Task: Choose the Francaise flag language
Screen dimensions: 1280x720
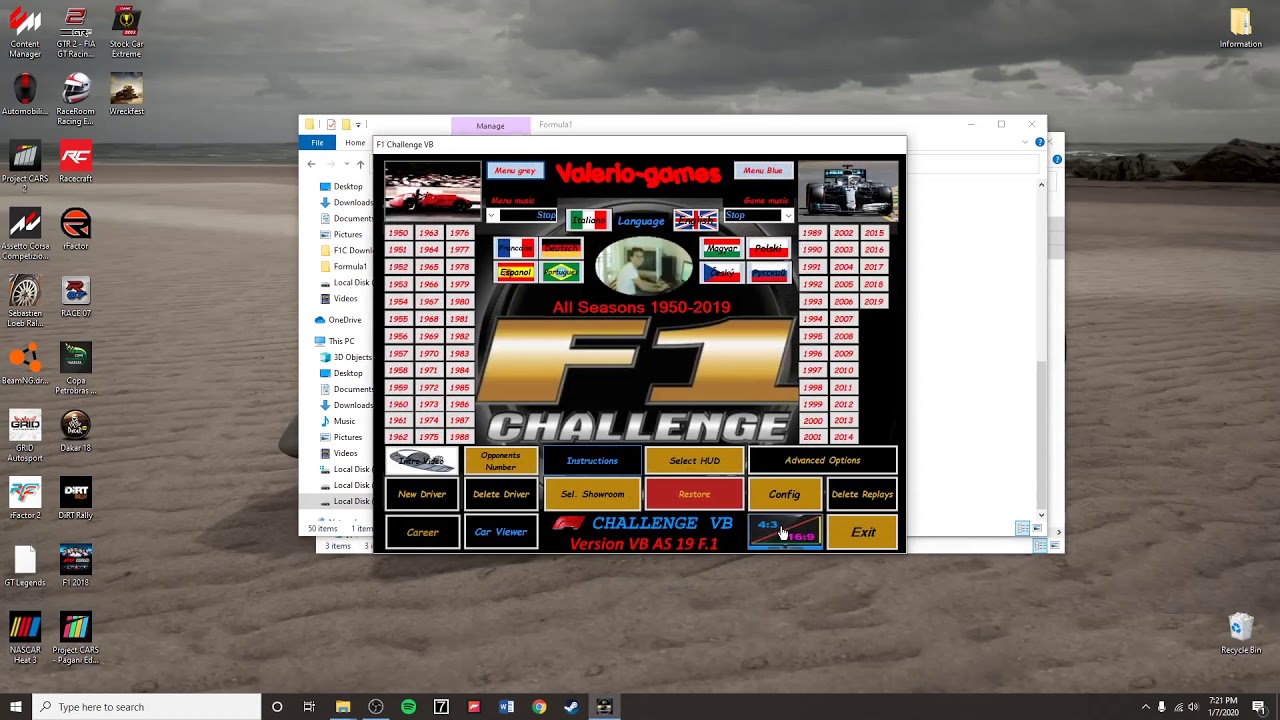Action: click(516, 248)
